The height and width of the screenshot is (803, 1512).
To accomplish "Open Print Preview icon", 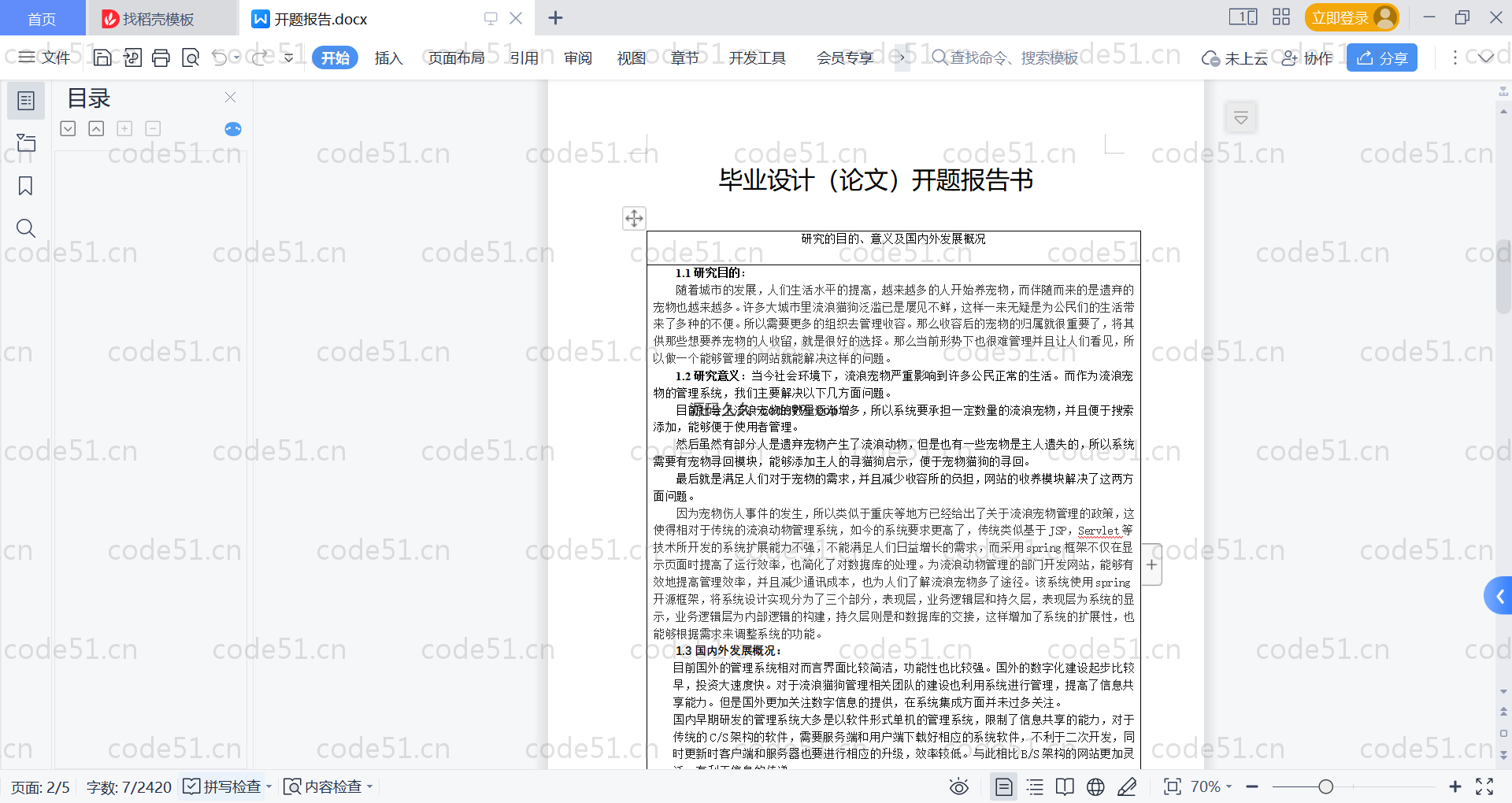I will coord(191,57).
